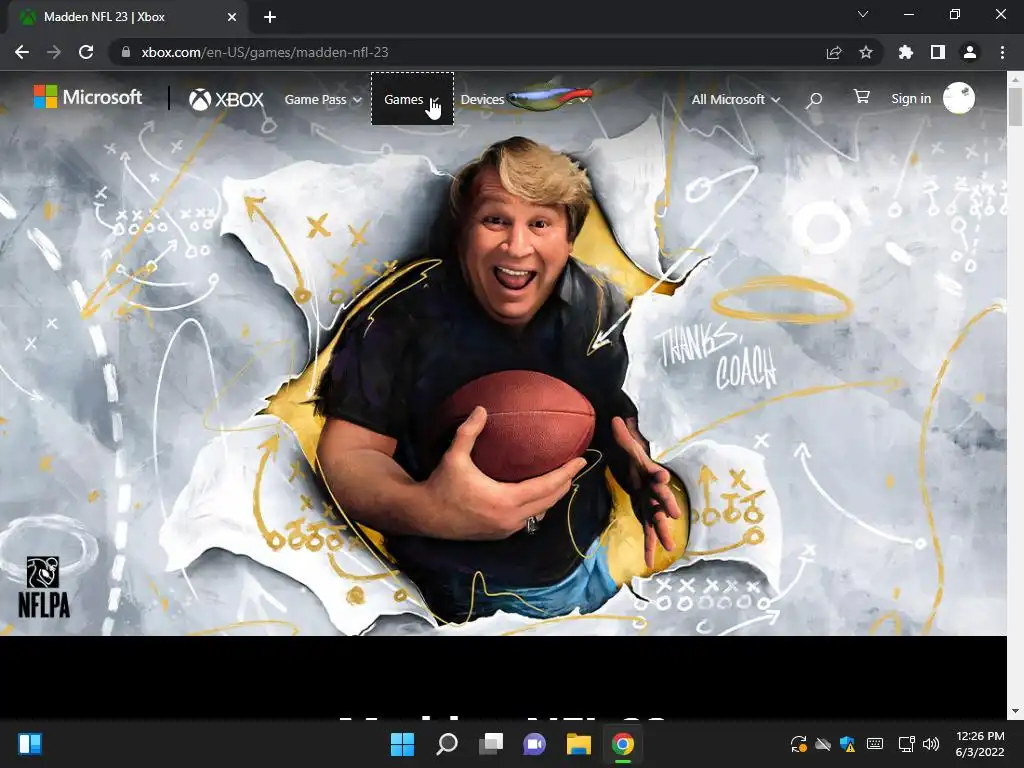Click the Chrome taskbar icon
Viewport: 1024px width, 768px height.
click(x=622, y=744)
